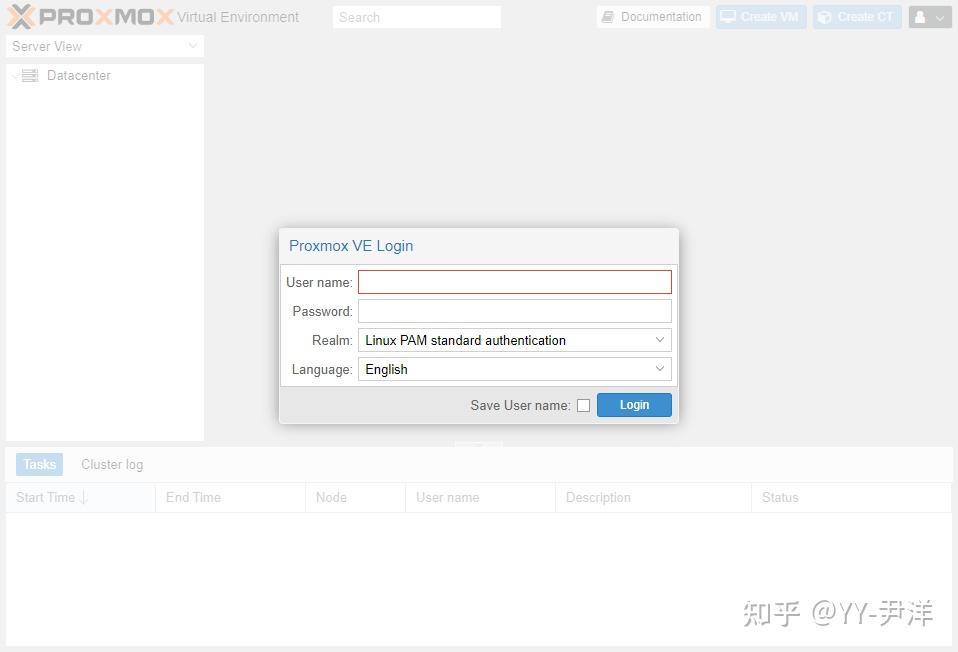
Task: Click the top Search box
Action: point(417,17)
